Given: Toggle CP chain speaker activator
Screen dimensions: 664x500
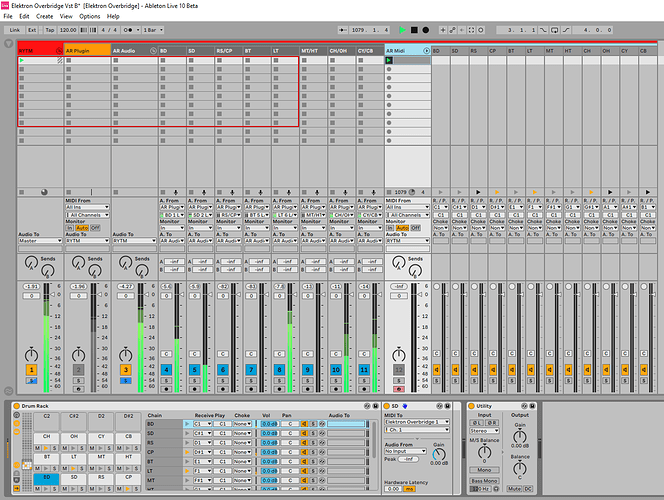Looking at the screenshot, I should tap(304, 452).
